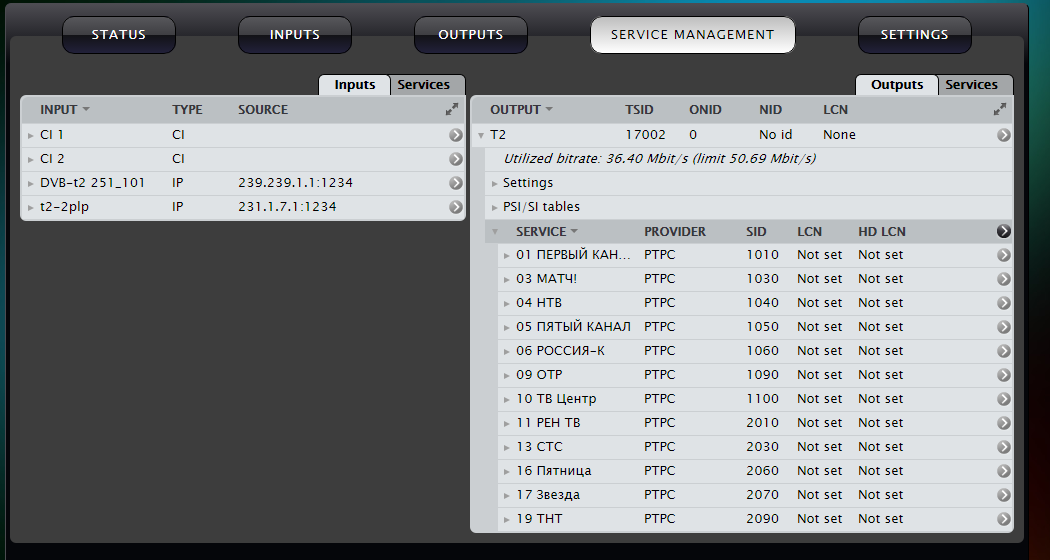Sort services by SERVICE column header
This screenshot has width=1050, height=560.
coord(547,231)
